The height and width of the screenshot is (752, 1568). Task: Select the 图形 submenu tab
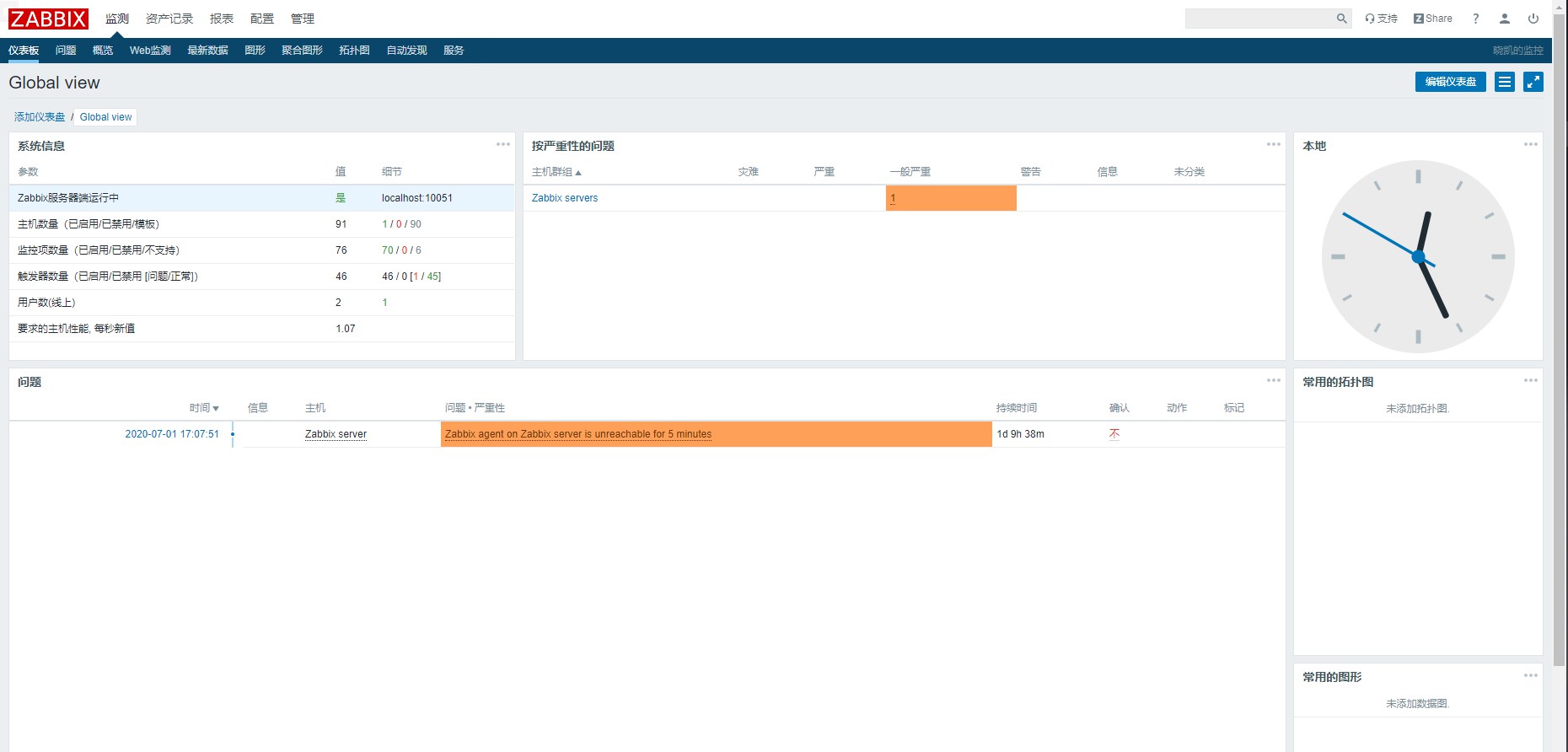pos(255,51)
